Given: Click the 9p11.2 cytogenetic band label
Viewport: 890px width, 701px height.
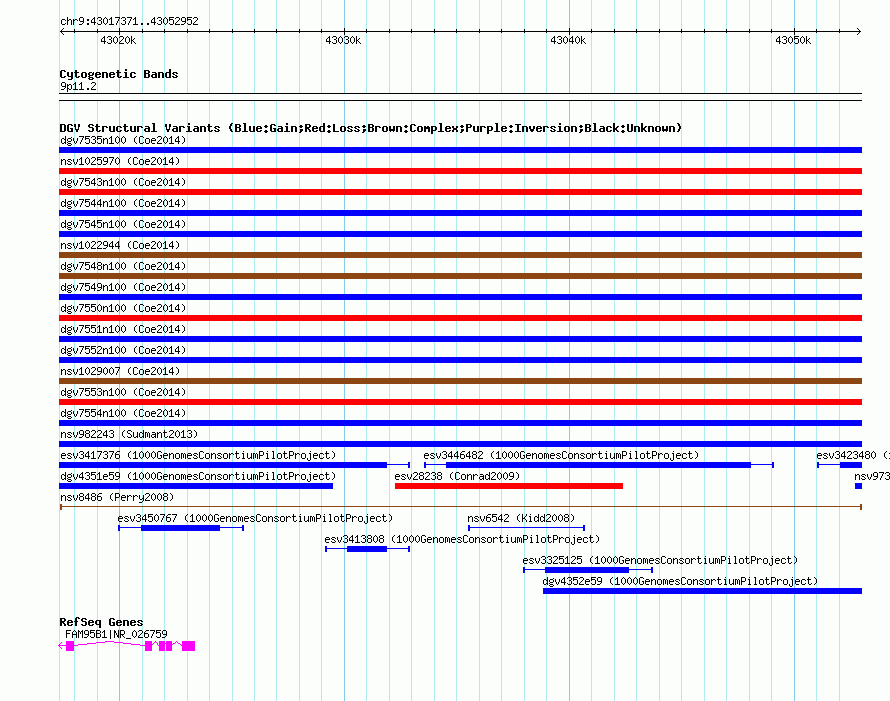Looking at the screenshot, I should (78, 86).
